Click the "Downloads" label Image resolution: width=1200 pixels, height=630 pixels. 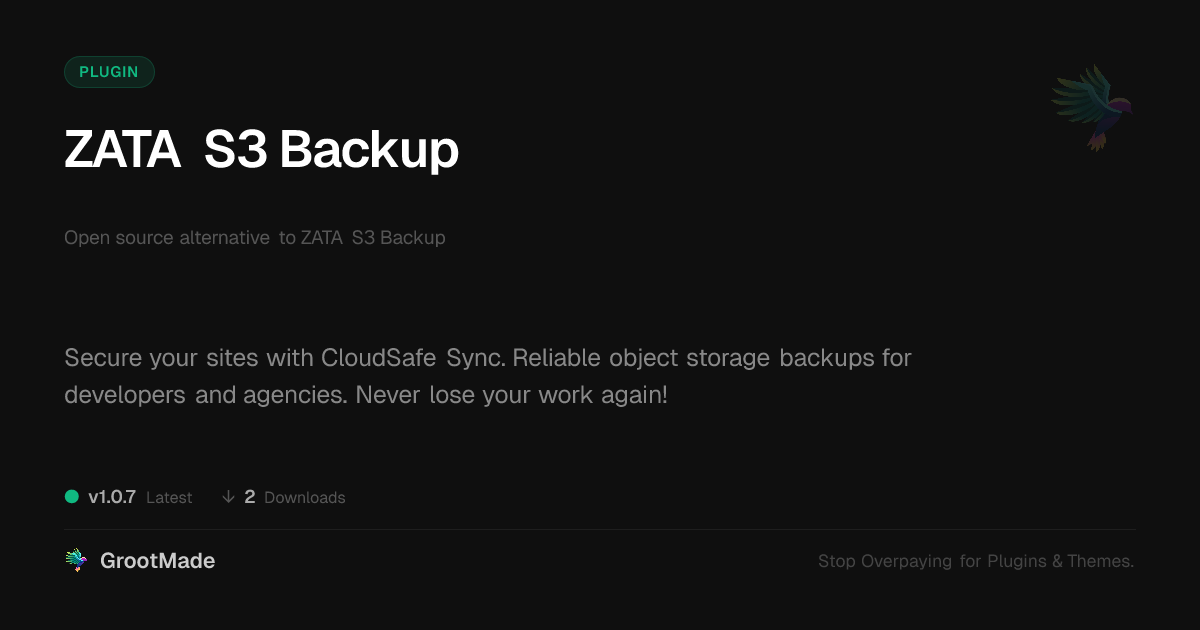coord(305,498)
